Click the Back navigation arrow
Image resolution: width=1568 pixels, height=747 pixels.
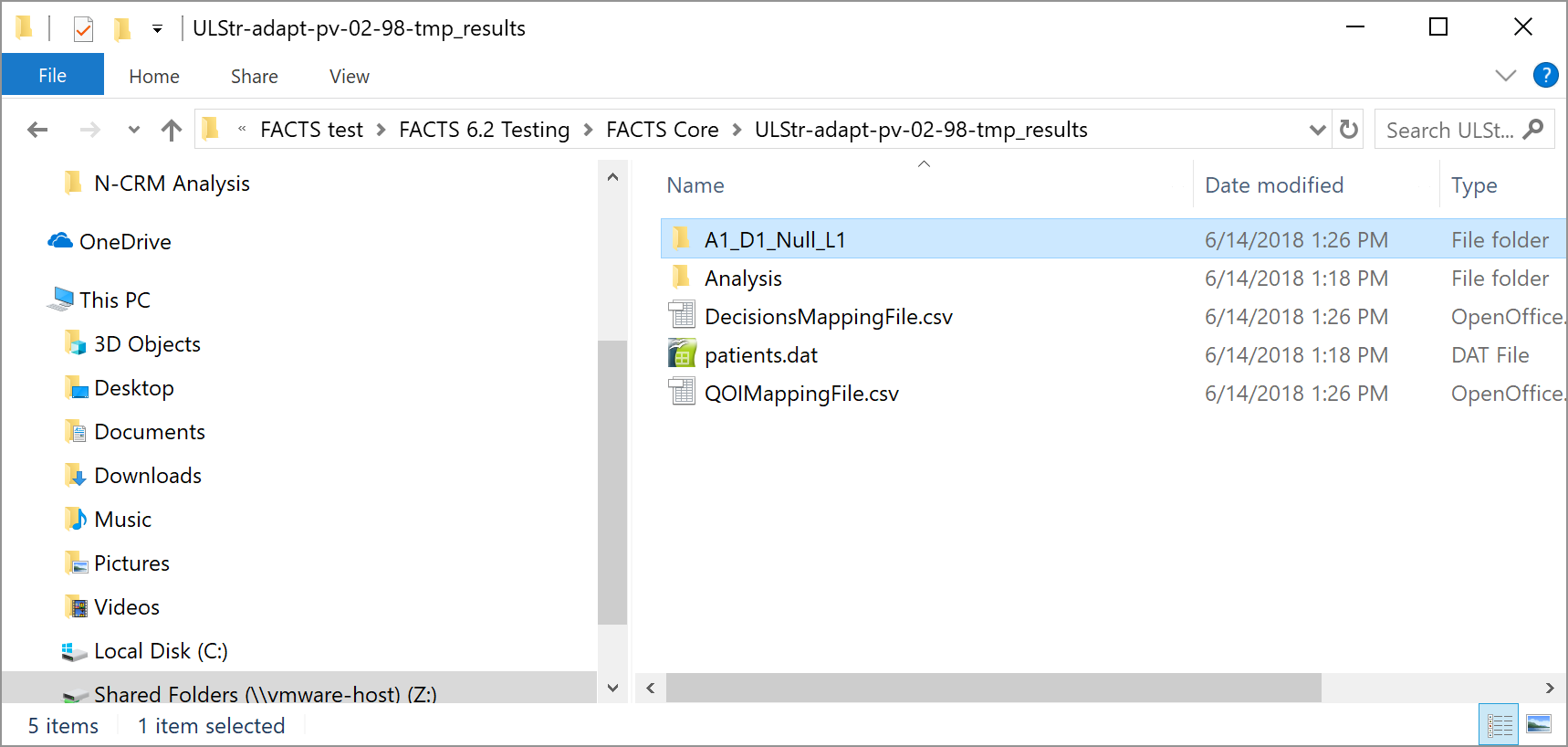pos(37,130)
